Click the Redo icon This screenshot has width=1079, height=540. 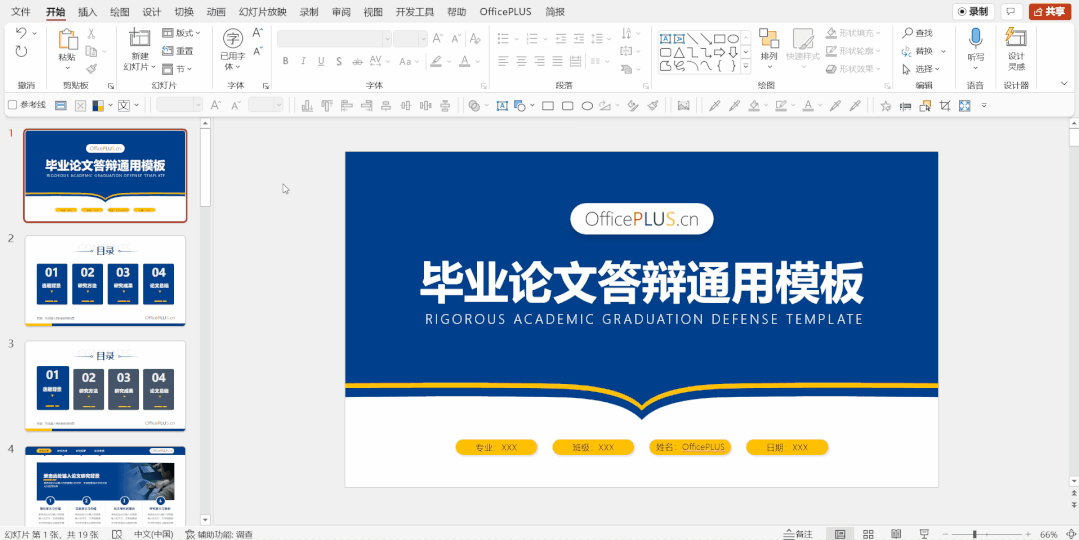[21, 51]
